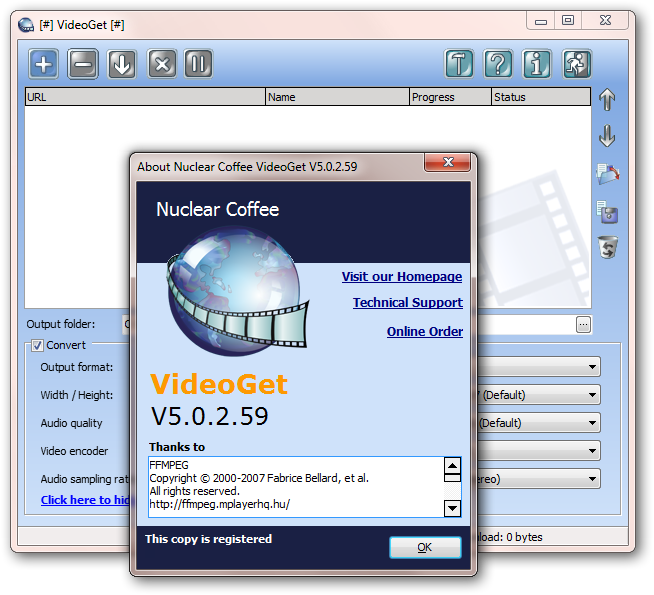Pause downloads with the pause toolbar icon
The height and width of the screenshot is (595, 654).
pyautogui.click(x=199, y=64)
